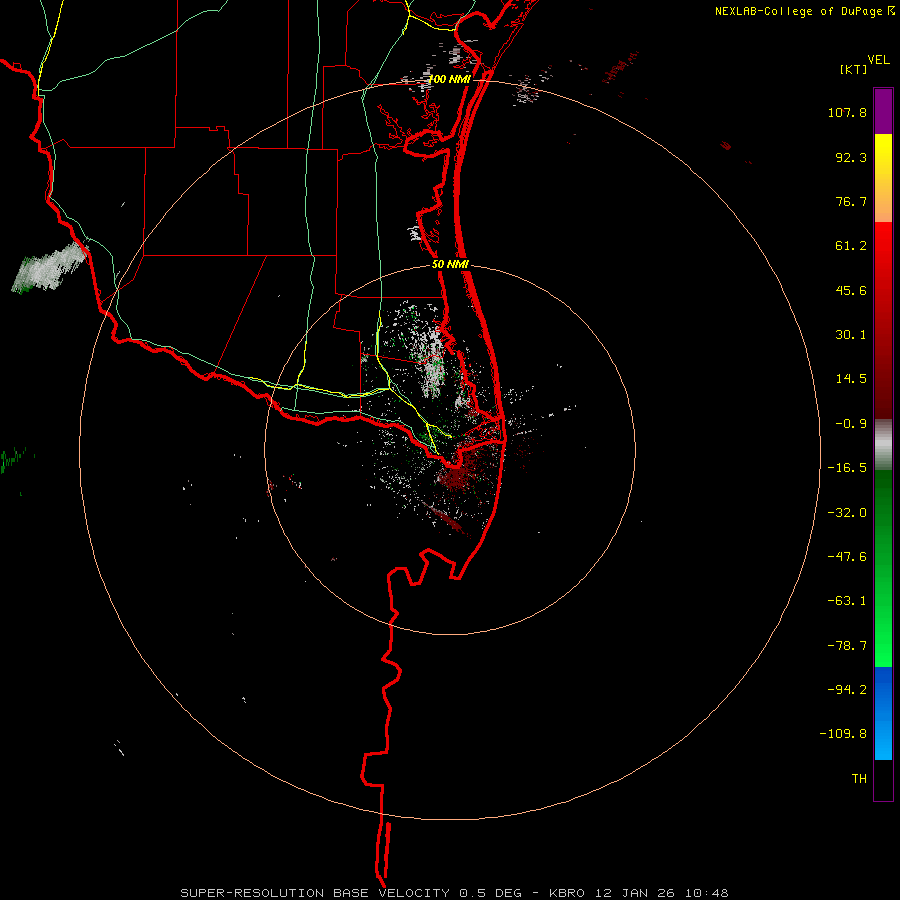Click the gray velocity echo patch at far left
900x900 pixels.
tap(48, 267)
